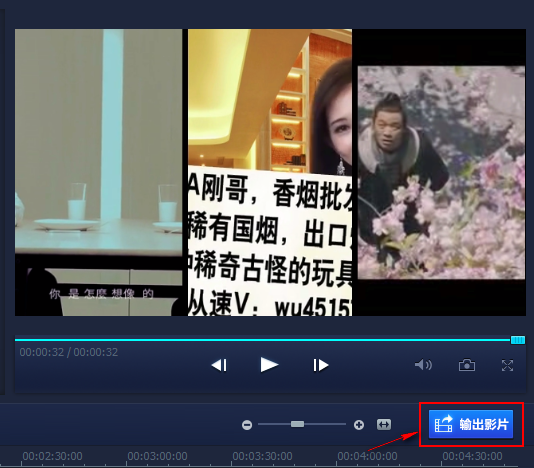Image resolution: width=534 pixels, height=468 pixels.
Task: Step back to the previous frame
Action: [219, 365]
